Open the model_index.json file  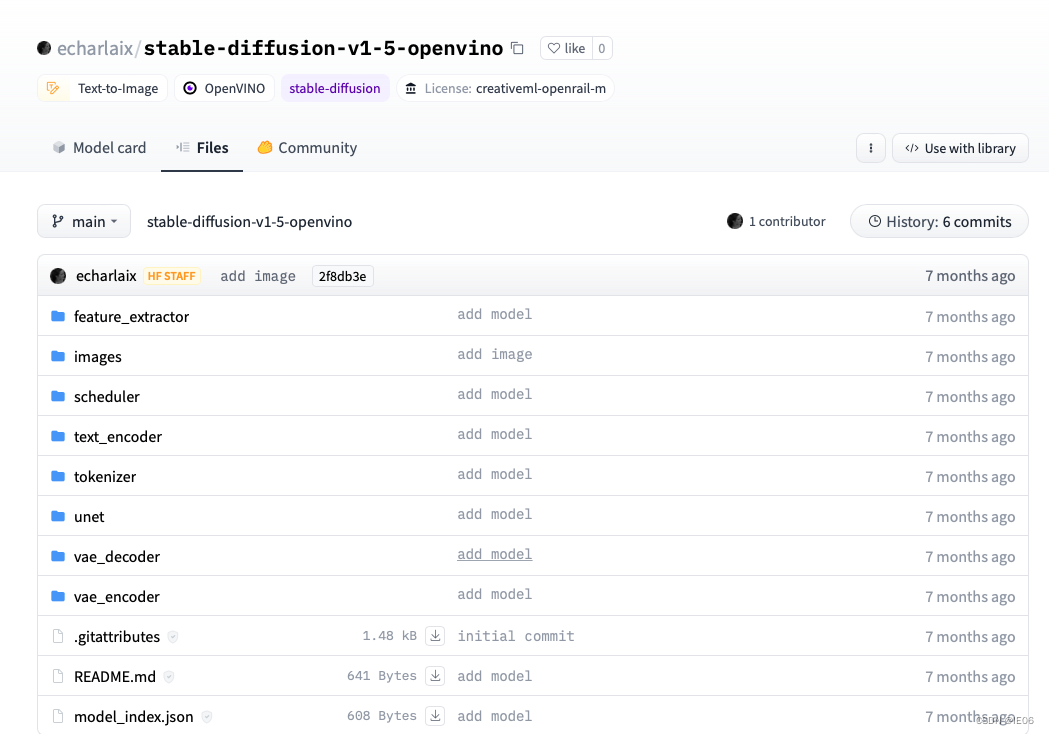click(134, 717)
